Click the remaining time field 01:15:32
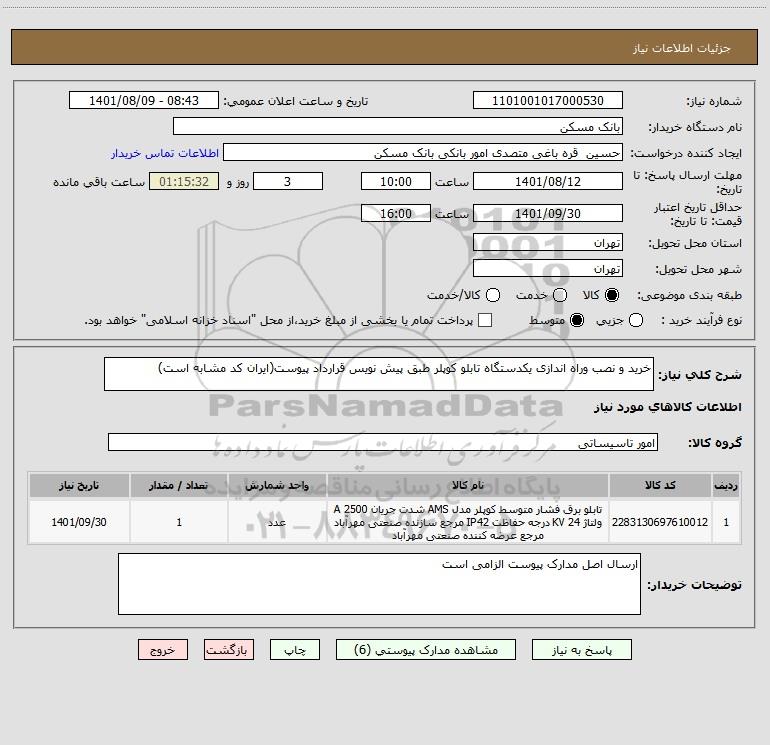 pyautogui.click(x=184, y=181)
